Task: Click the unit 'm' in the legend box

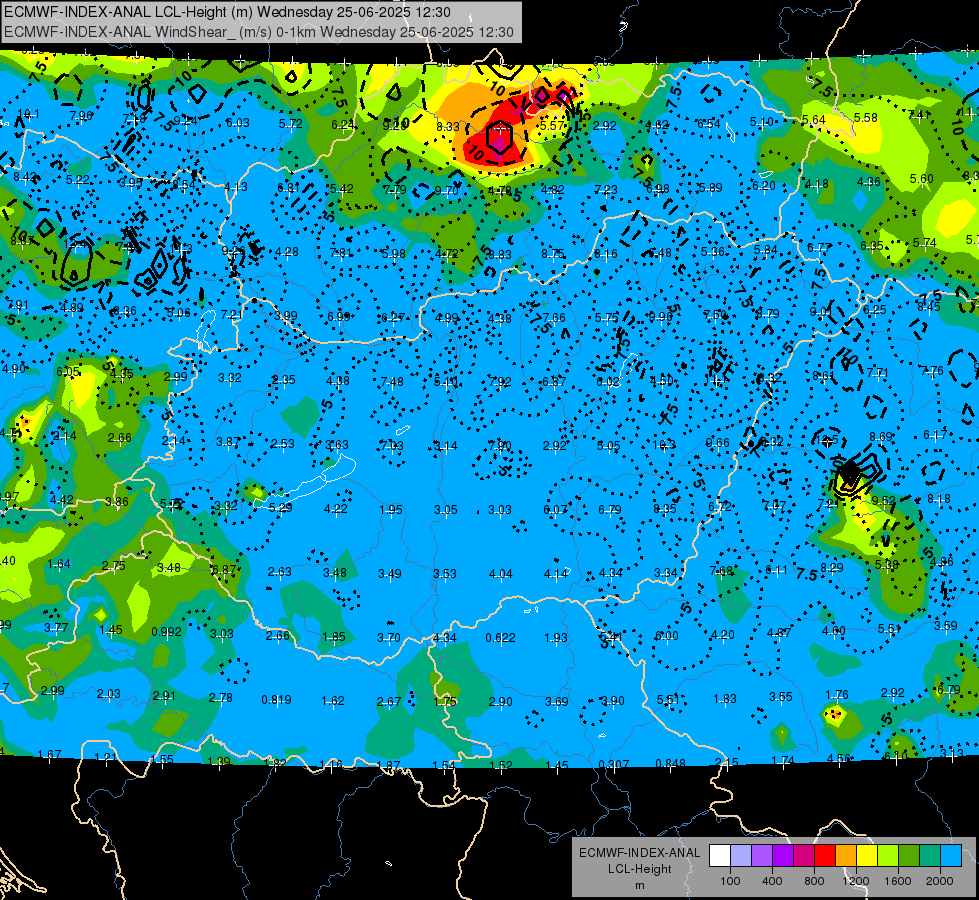Action: click(640, 886)
